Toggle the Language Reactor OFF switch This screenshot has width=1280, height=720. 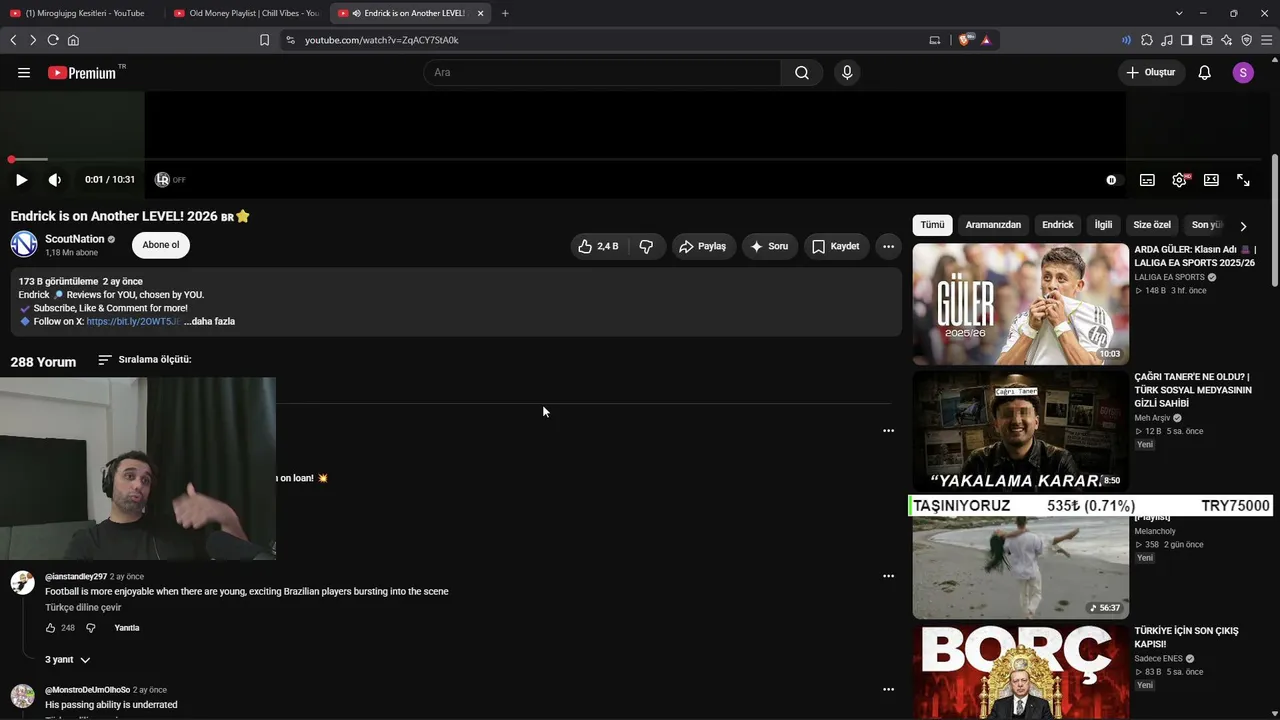pos(171,180)
